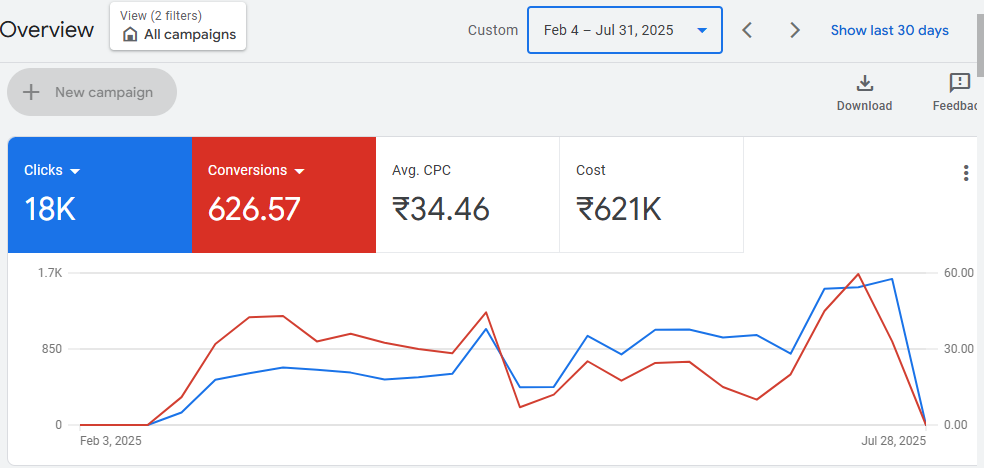Click the Overview page heading

pos(47,30)
